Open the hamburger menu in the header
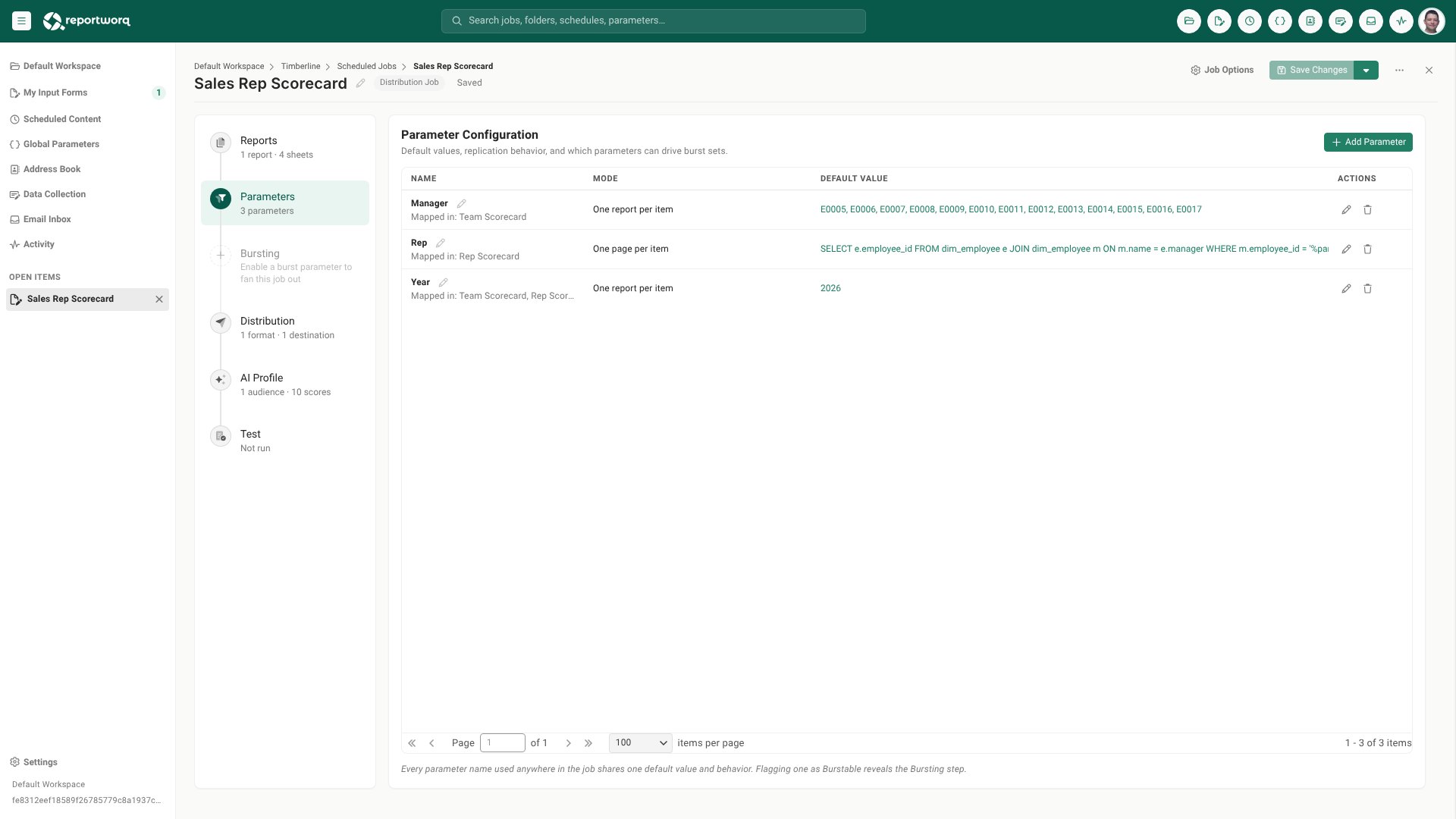The width and height of the screenshot is (1456, 819). (21, 21)
